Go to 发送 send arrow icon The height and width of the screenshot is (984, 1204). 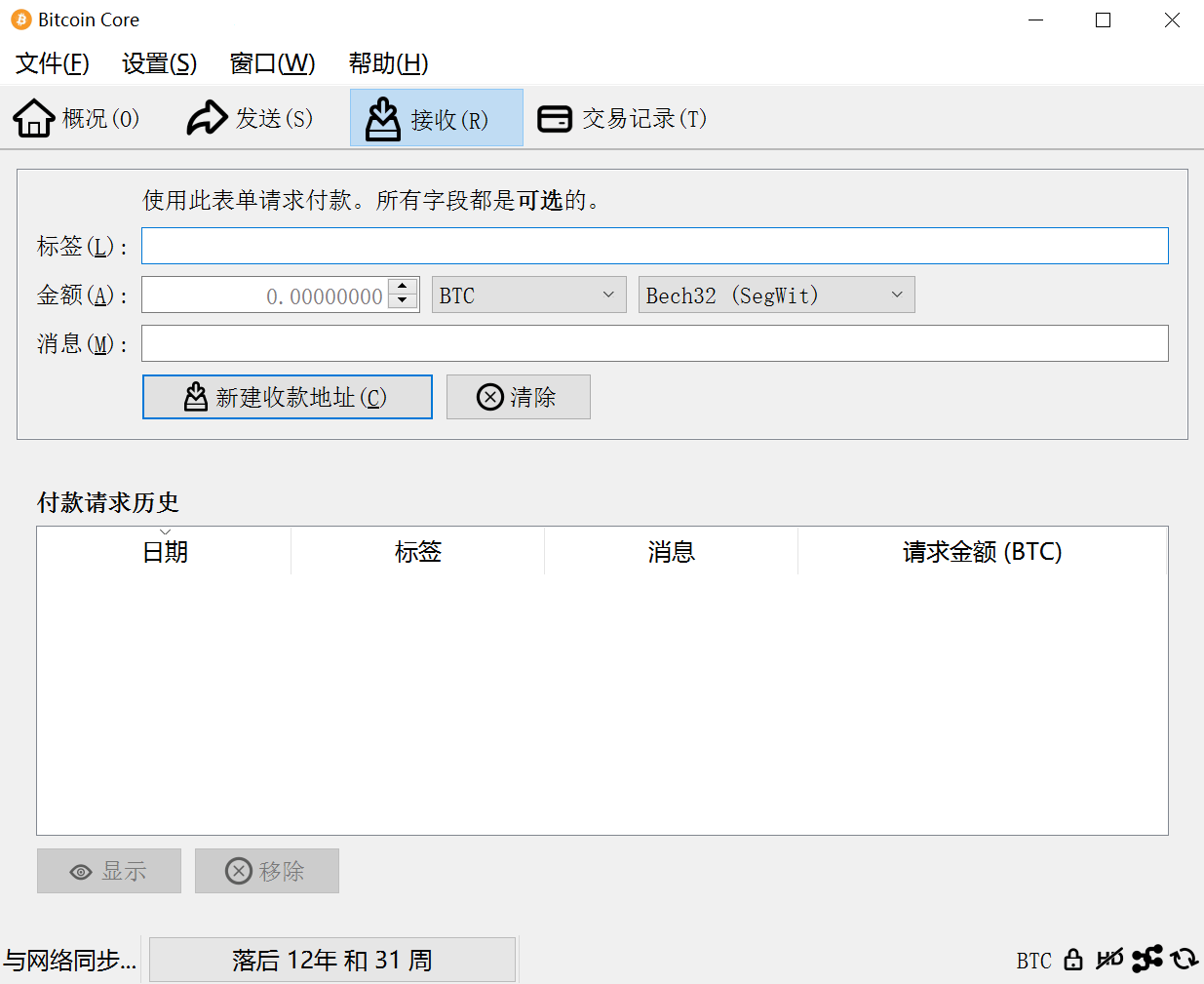207,118
